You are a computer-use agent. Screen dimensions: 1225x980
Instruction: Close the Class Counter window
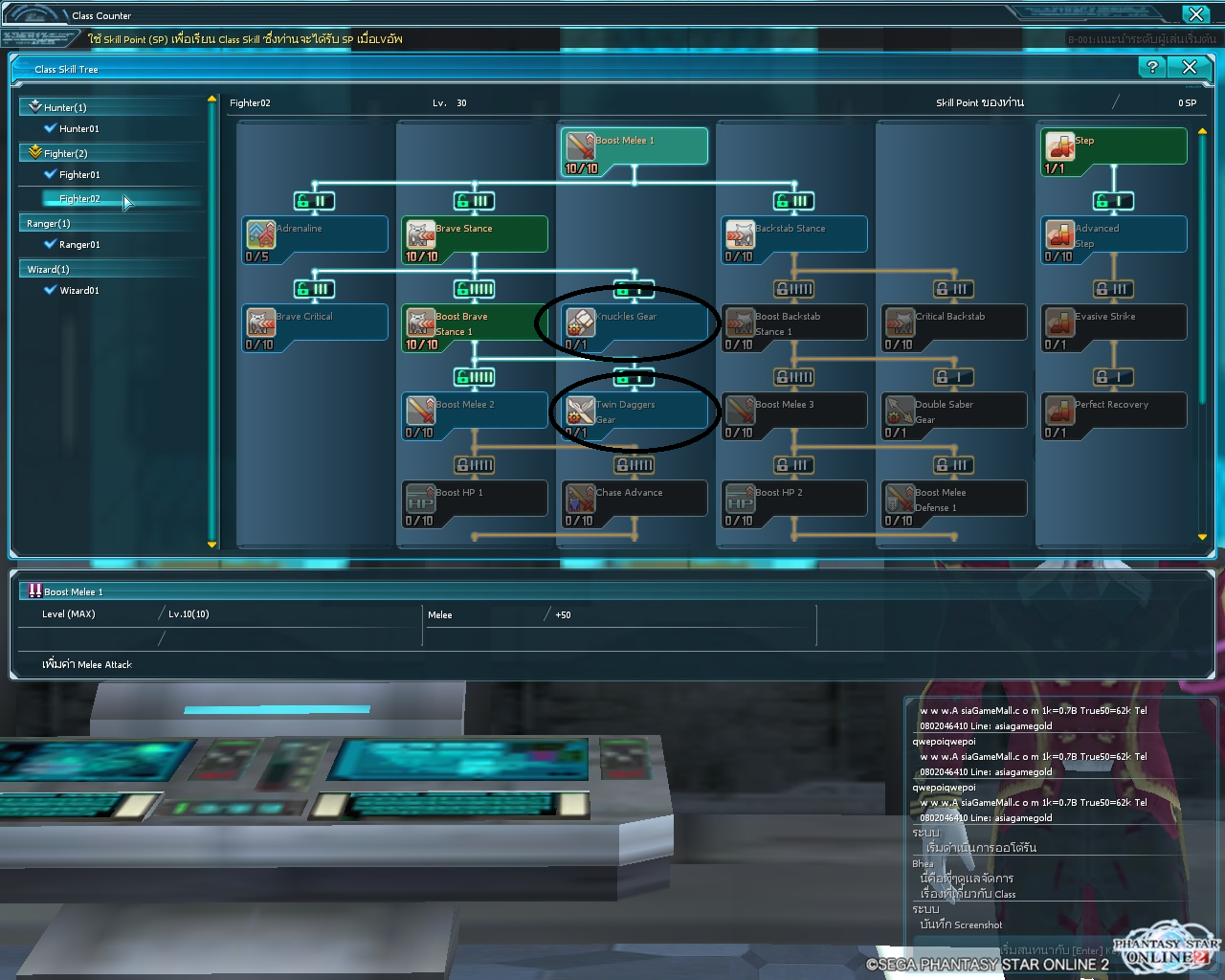pyautogui.click(x=1196, y=14)
